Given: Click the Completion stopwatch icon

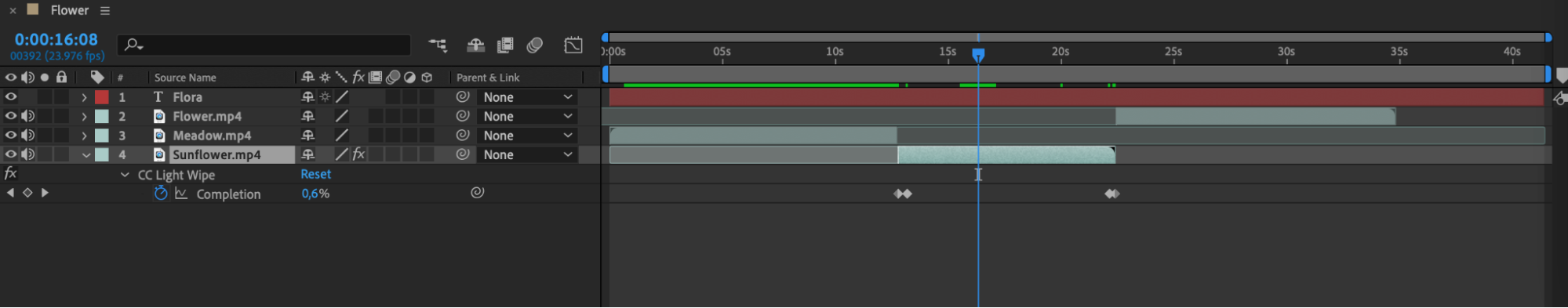Looking at the screenshot, I should tap(161, 194).
